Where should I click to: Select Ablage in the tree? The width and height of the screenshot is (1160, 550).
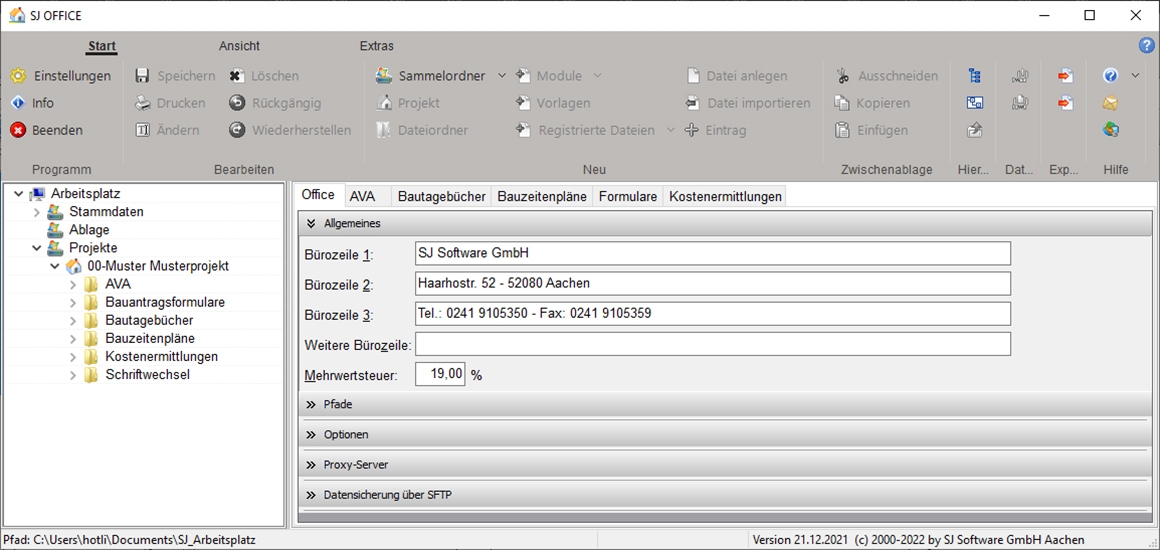[x=89, y=229]
